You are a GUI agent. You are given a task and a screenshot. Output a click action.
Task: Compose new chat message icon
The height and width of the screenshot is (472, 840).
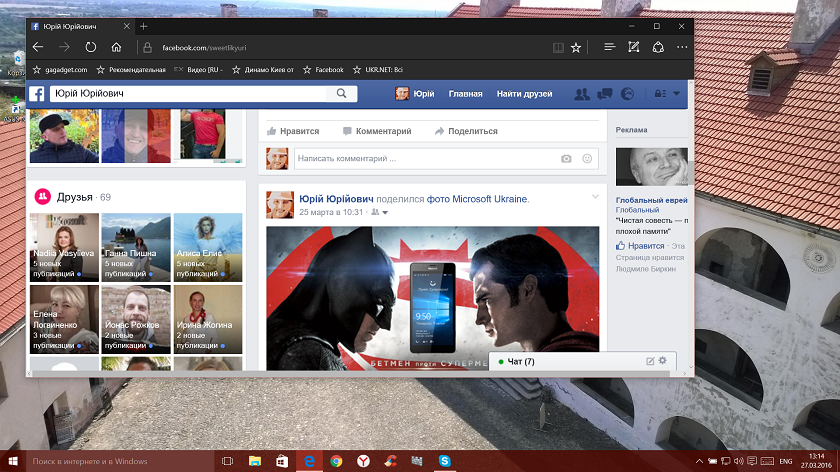pos(650,361)
